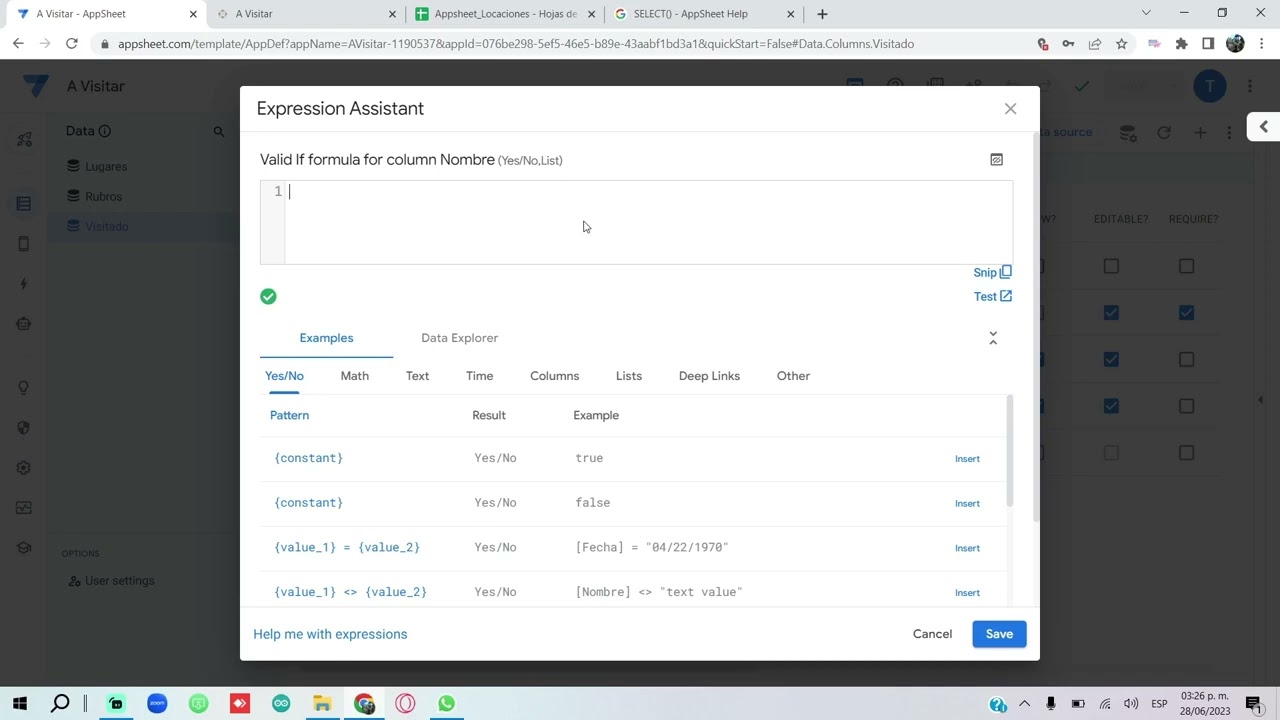The width and height of the screenshot is (1280, 720).
Task: Open the Data section in left rail
Action: click(x=23, y=204)
